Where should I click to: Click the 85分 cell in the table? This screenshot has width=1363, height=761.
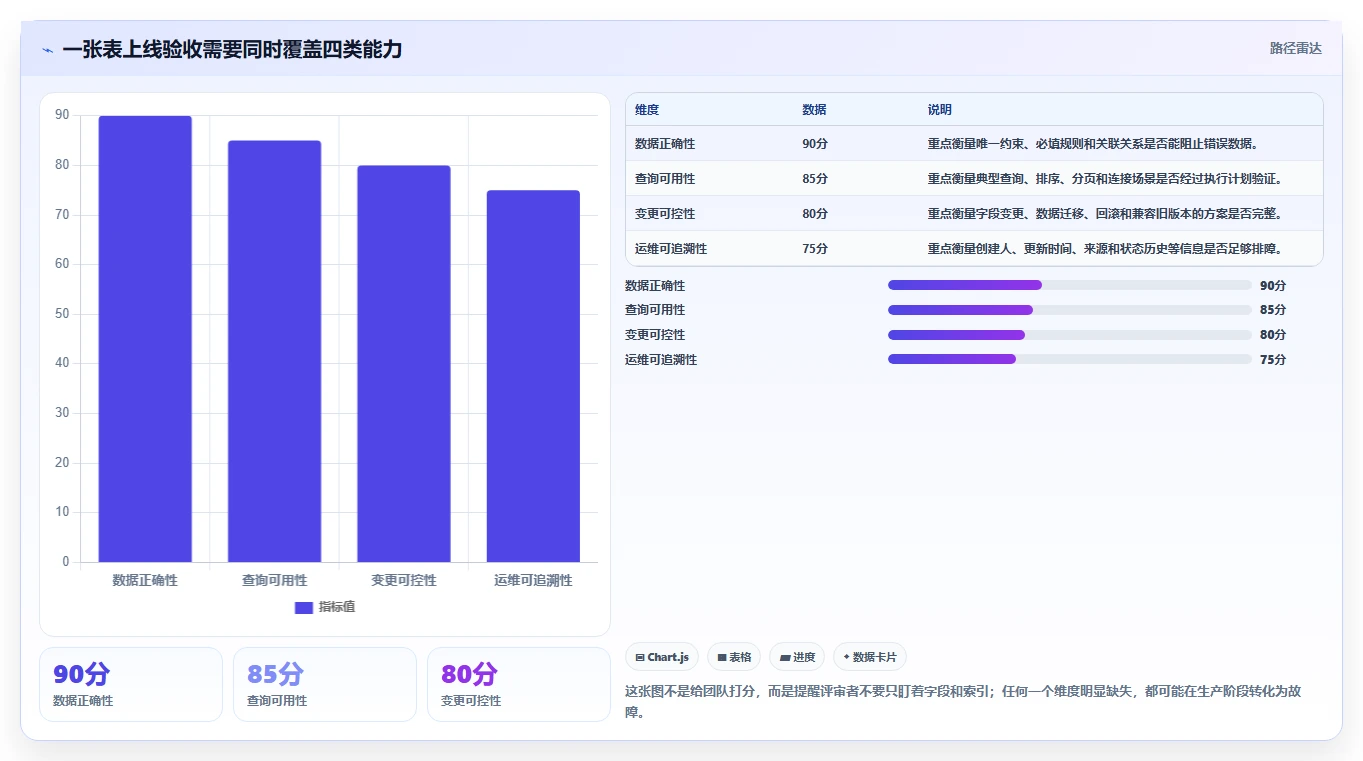[815, 179]
